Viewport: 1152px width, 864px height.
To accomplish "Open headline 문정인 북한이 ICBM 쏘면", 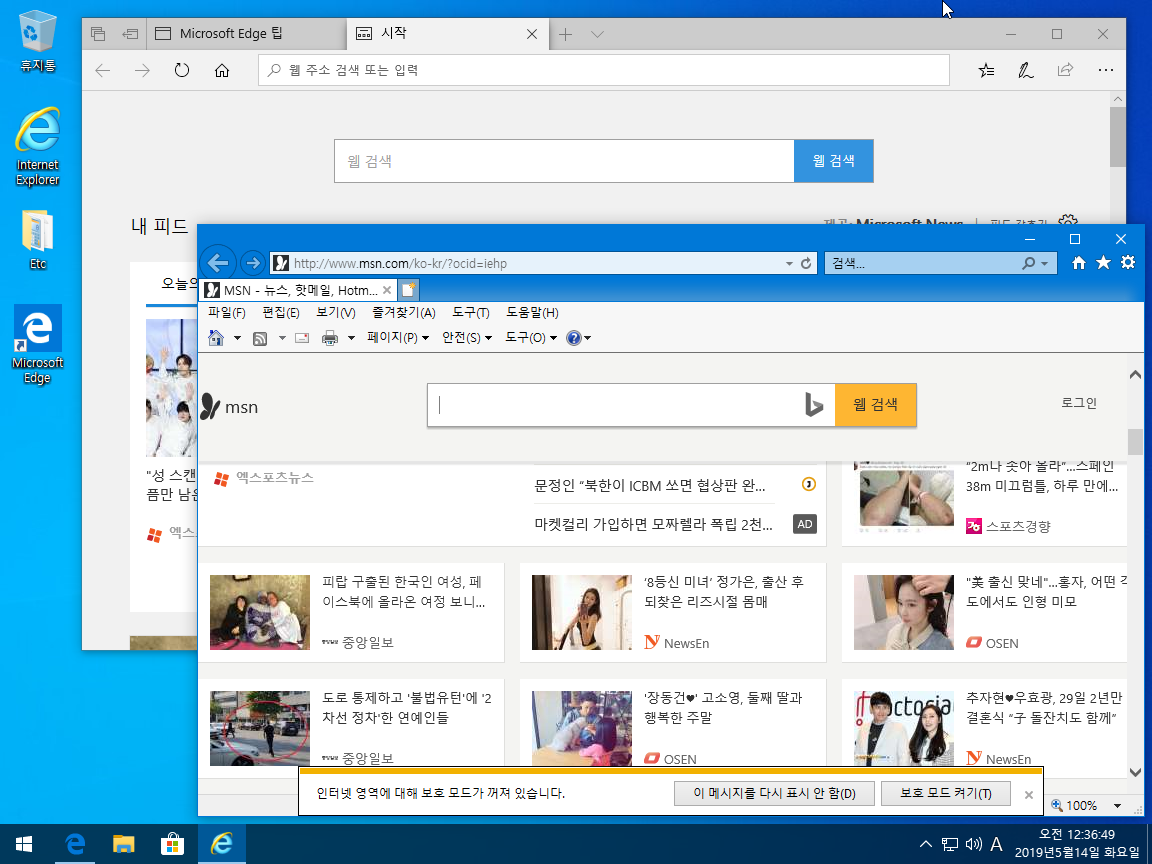I will tap(650, 485).
